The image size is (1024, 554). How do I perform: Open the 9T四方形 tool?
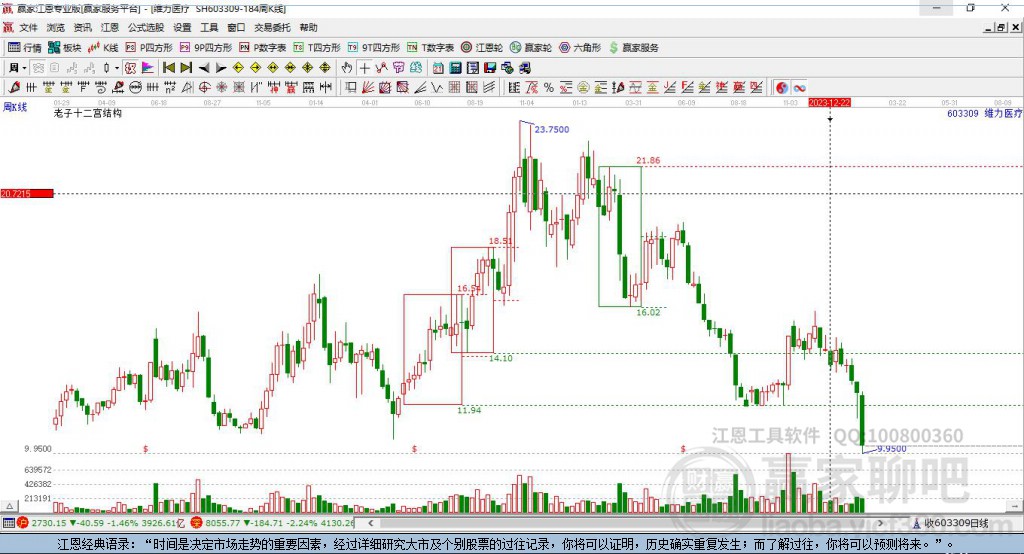click(374, 48)
